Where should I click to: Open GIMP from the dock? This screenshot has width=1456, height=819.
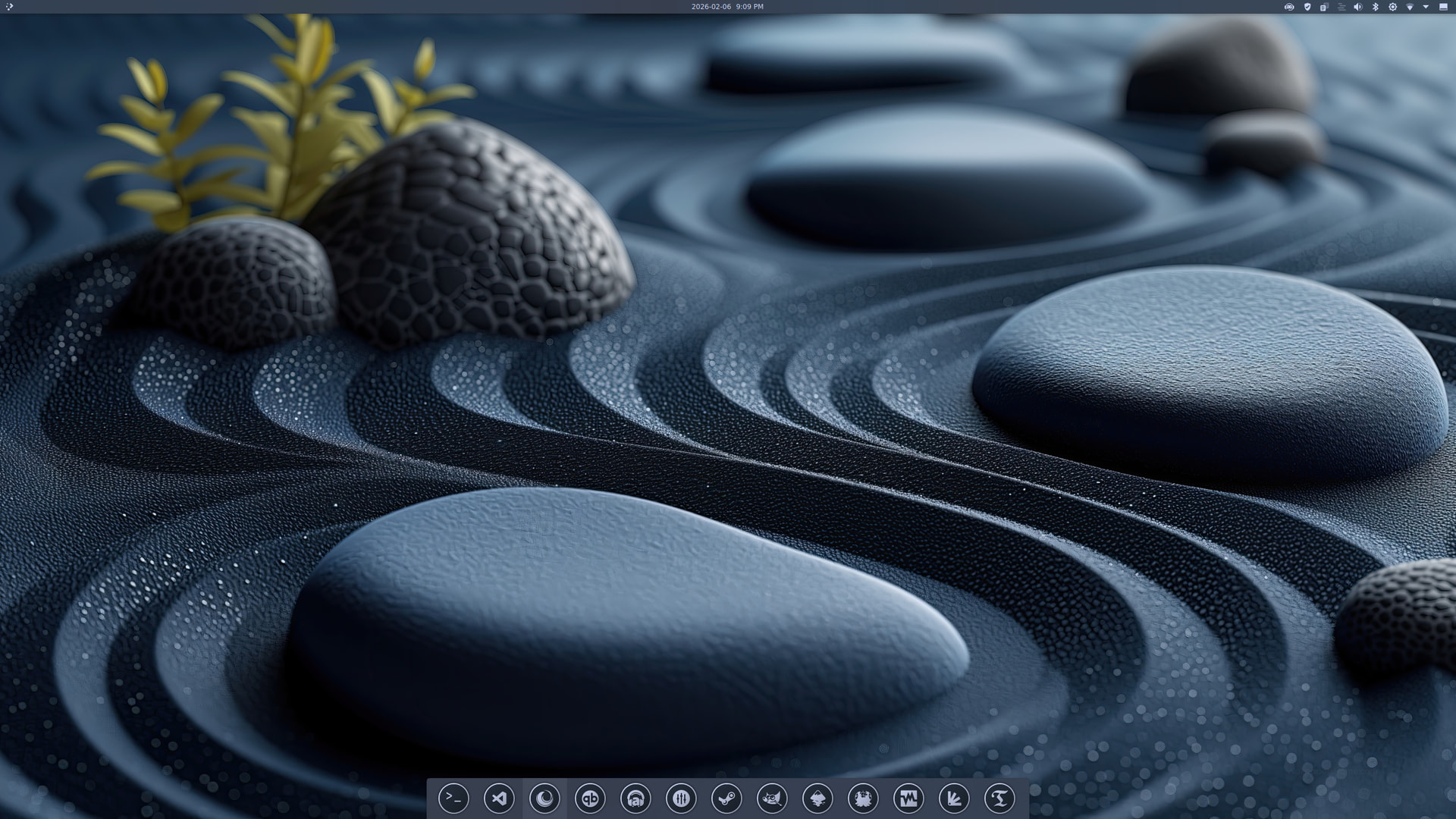[x=772, y=799]
